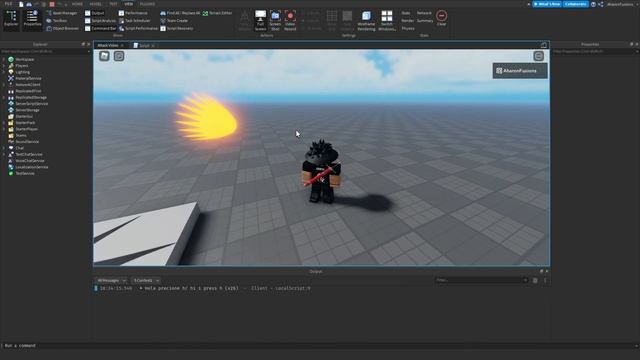The image size is (640, 360).
Task: Click the red Stop playtest button
Action: 52,4
